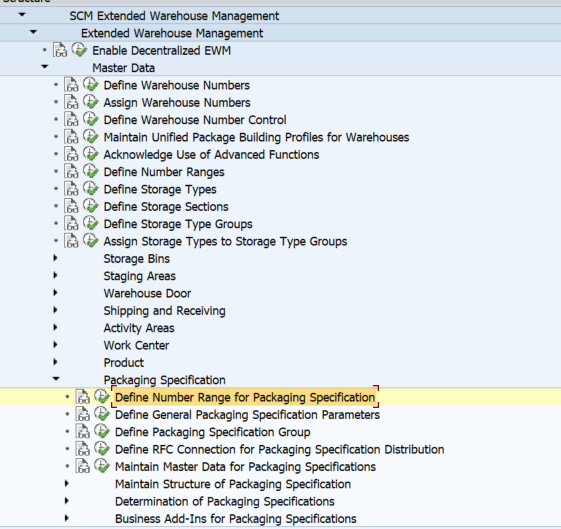Screen dimensions: 561x529
Task: Expand the Warehouse Door node
Action: click(x=55, y=293)
